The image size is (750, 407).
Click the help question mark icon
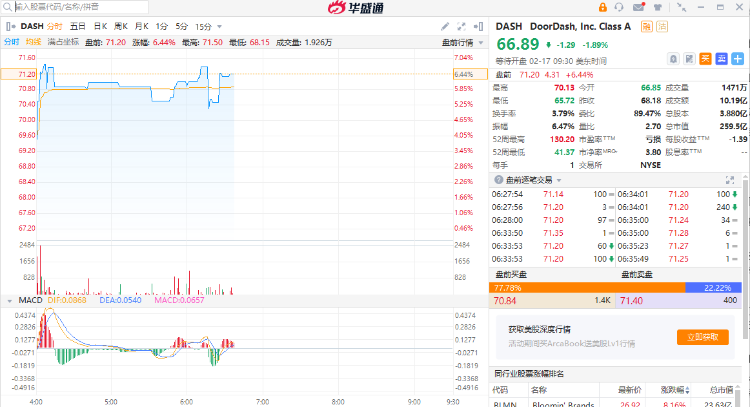point(498,180)
